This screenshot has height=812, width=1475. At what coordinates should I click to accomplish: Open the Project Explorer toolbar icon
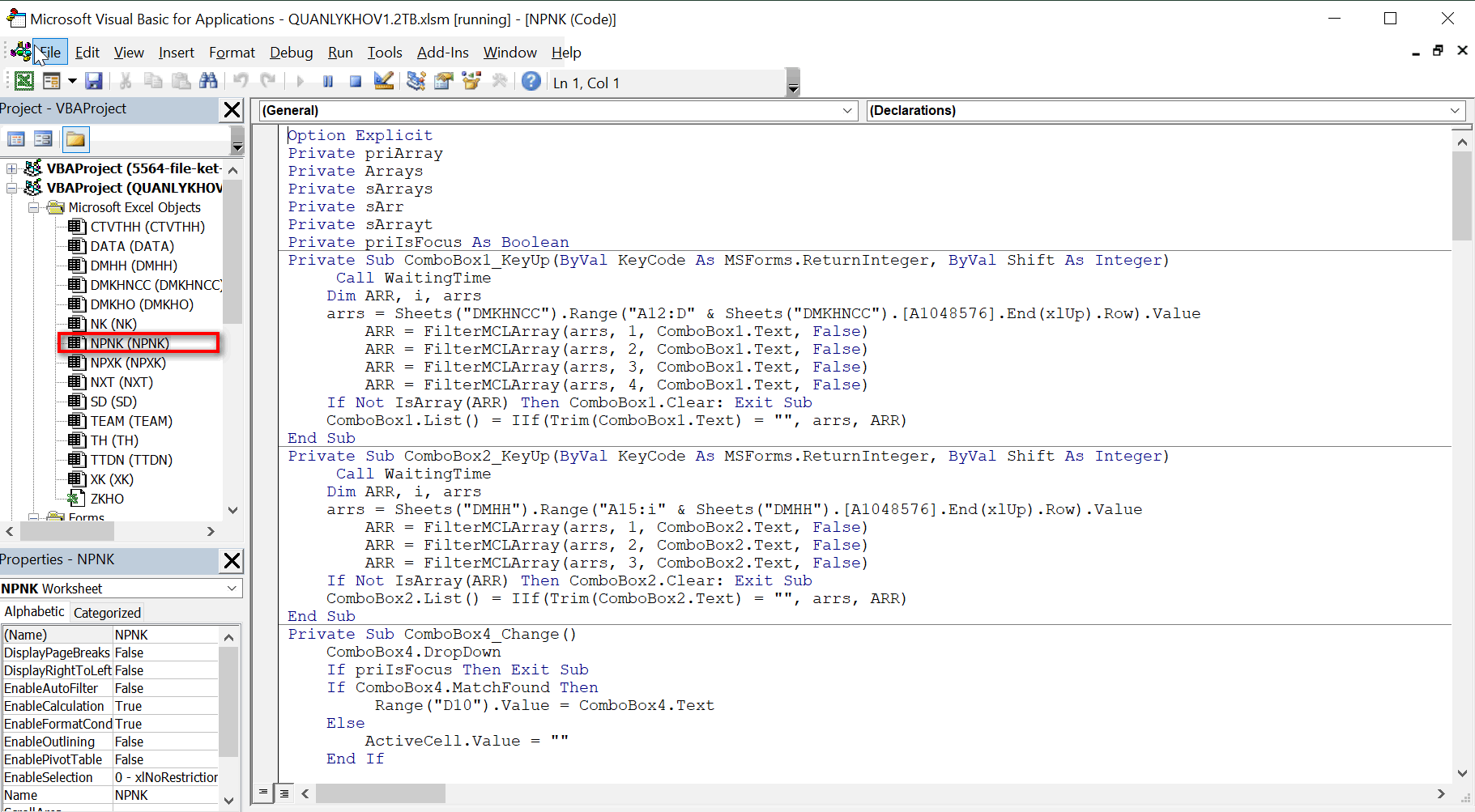coord(416,81)
